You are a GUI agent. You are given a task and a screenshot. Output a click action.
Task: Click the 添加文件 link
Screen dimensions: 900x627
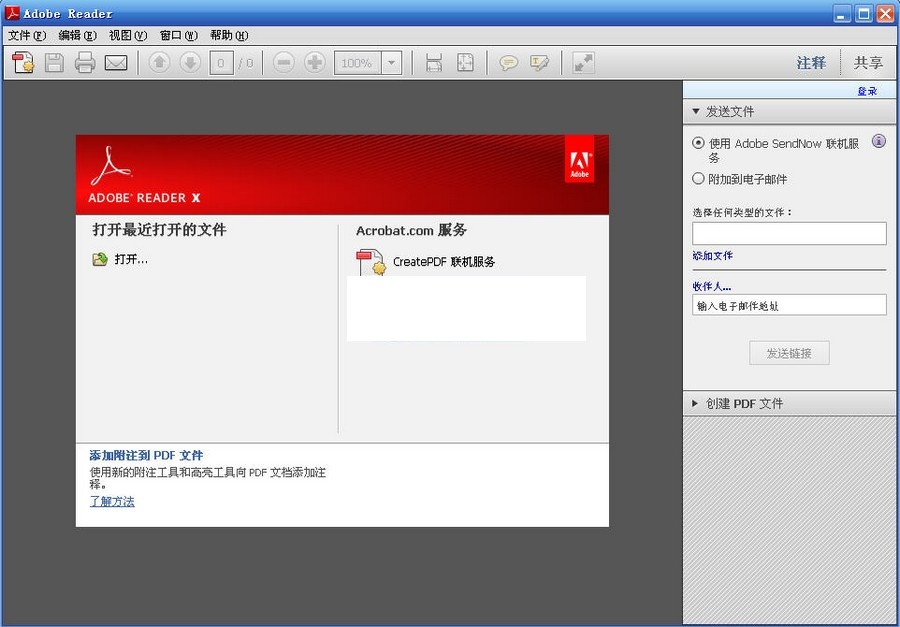pos(712,256)
